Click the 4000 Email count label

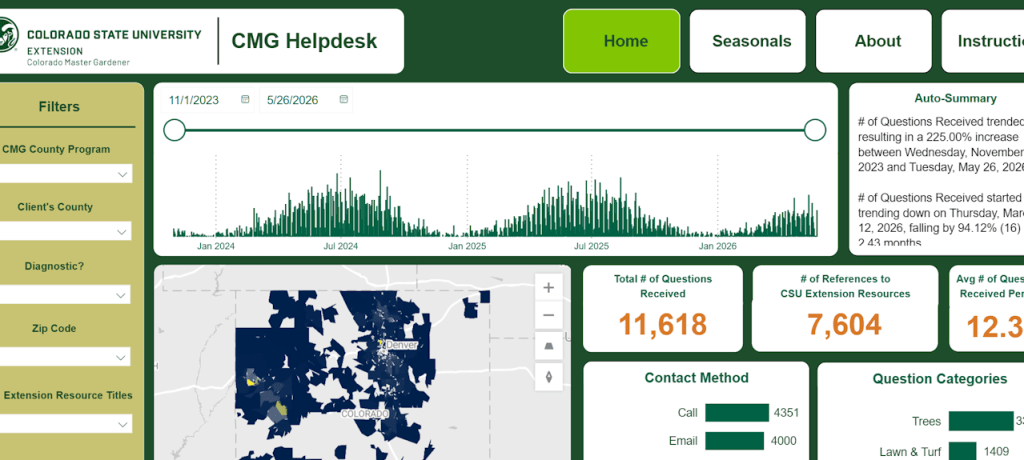click(x=784, y=441)
